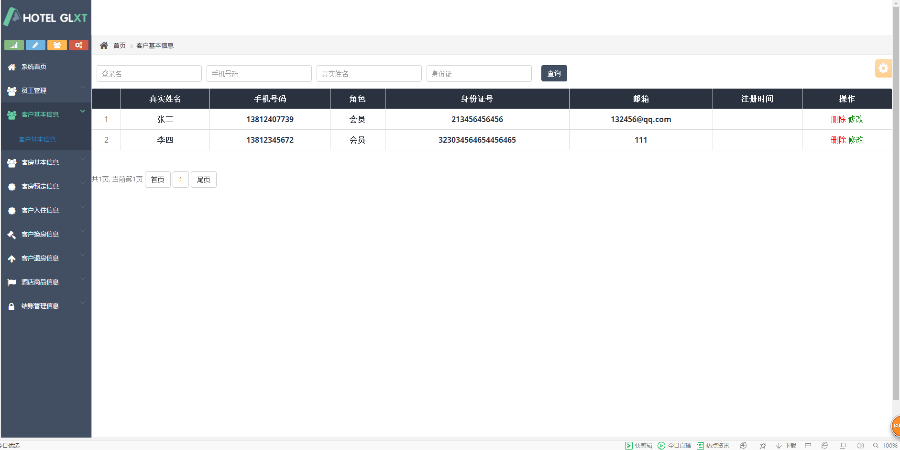Focus the 手机号码 search field
The width and height of the screenshot is (900, 450).
coord(259,73)
